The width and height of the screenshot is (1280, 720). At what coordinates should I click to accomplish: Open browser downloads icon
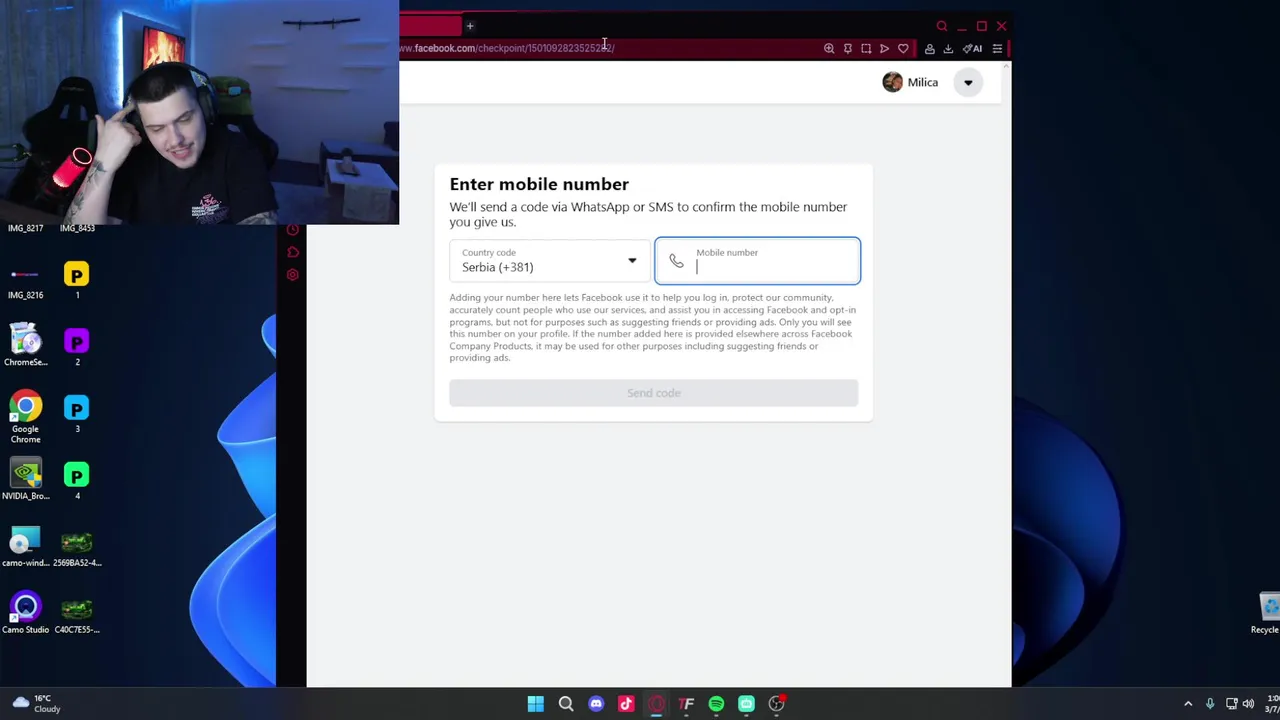pos(948,48)
